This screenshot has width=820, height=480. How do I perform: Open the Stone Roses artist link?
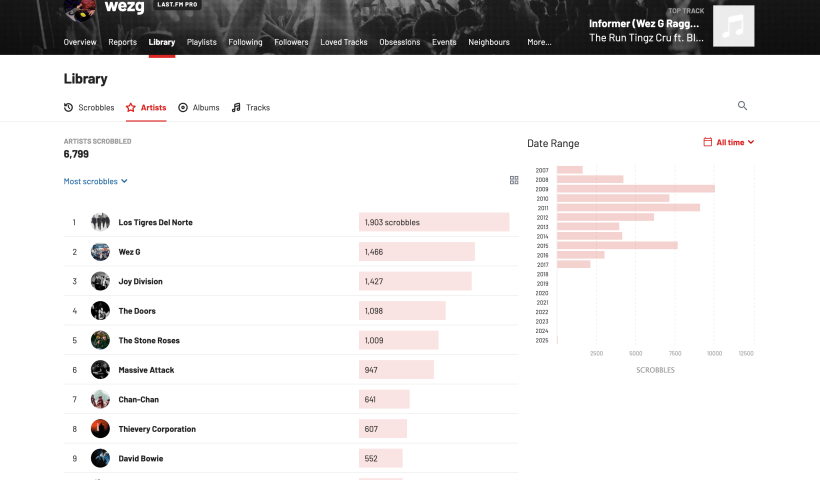[149, 341]
